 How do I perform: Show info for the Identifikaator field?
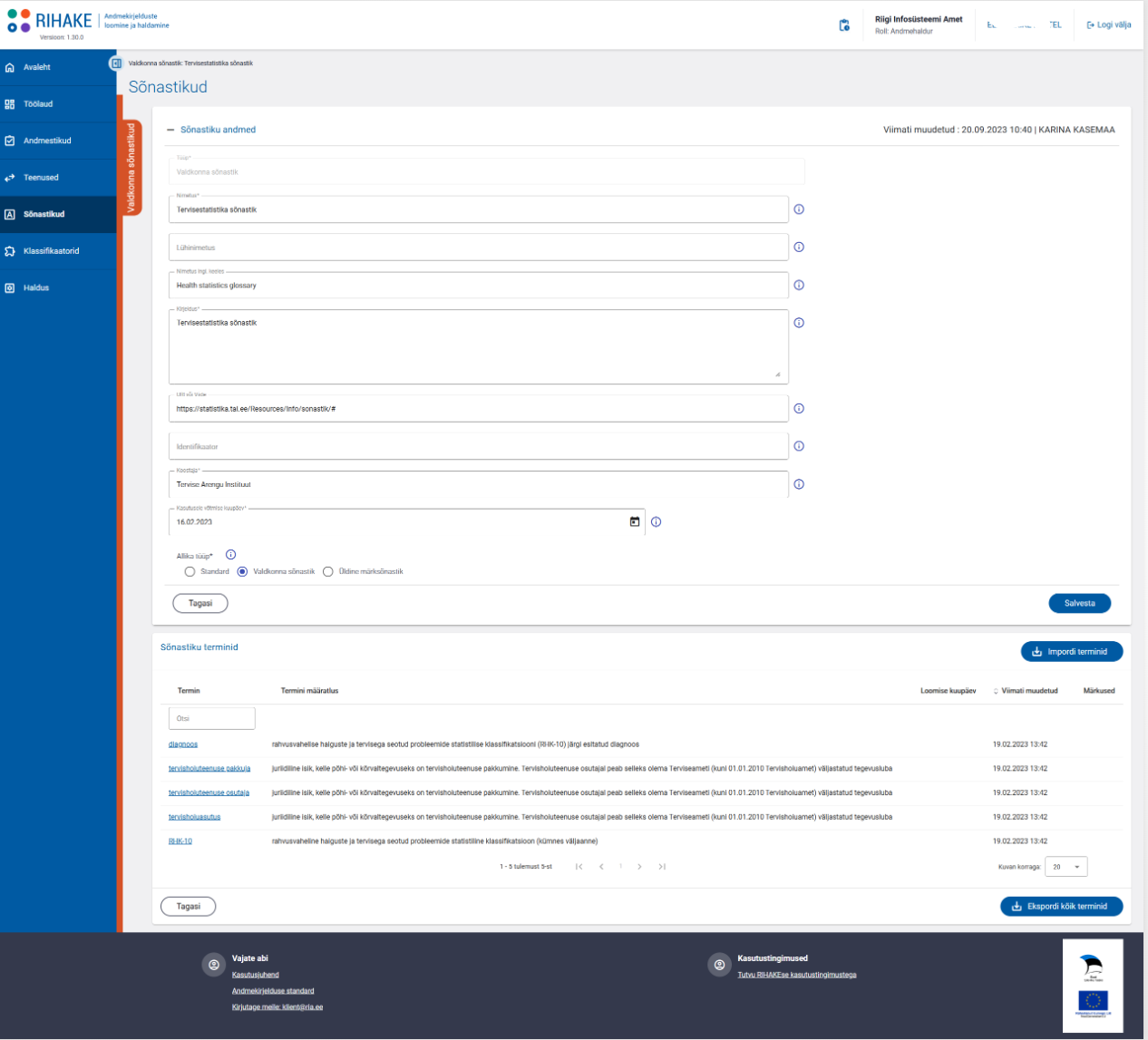click(799, 446)
